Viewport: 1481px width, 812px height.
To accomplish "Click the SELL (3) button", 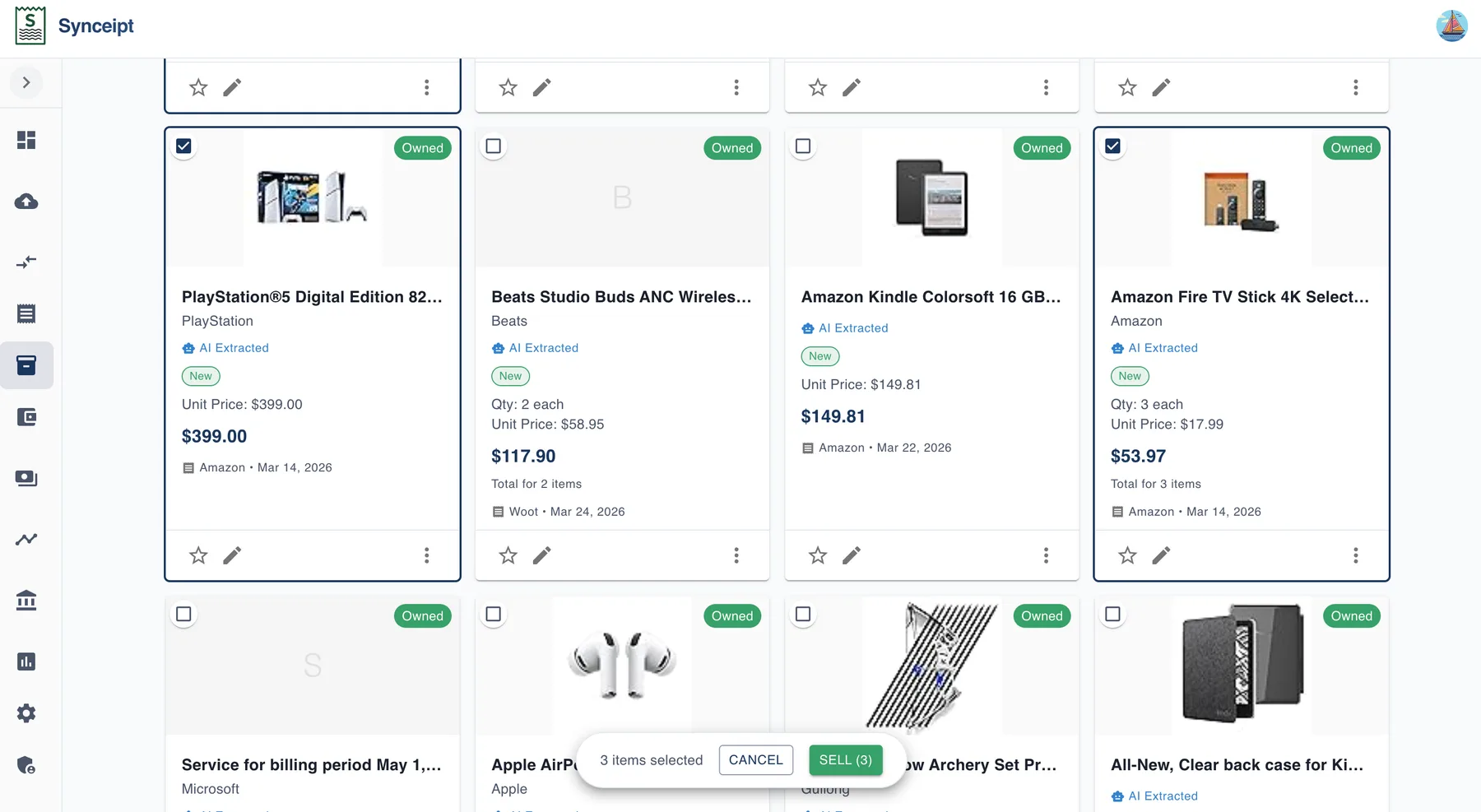I will click(x=846, y=760).
